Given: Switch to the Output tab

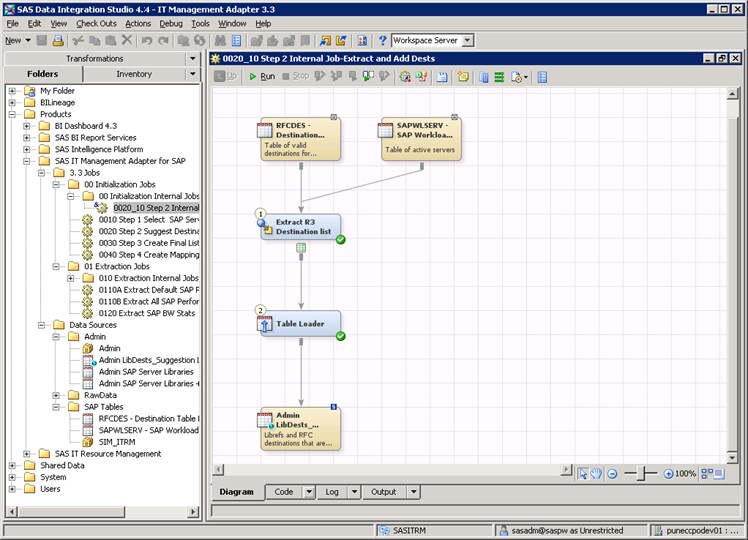Looking at the screenshot, I should click(384, 492).
